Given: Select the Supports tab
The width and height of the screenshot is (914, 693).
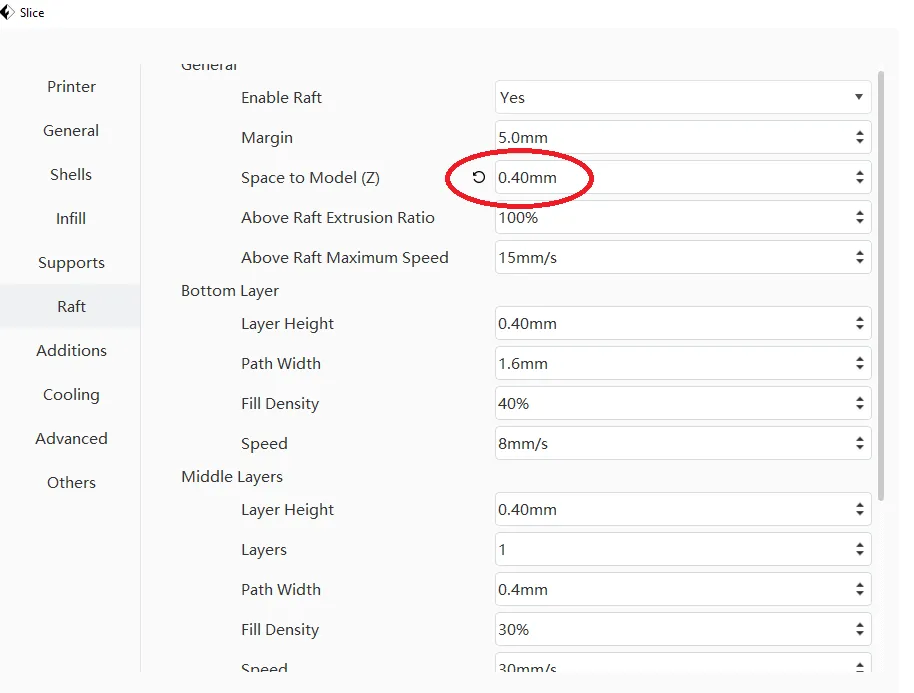Looking at the screenshot, I should [x=71, y=262].
